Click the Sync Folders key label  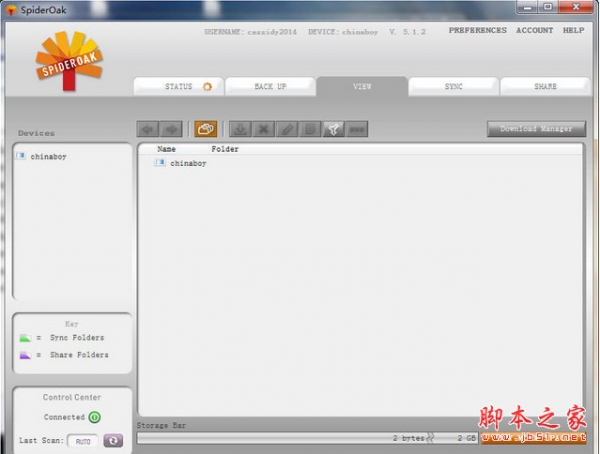[77, 338]
